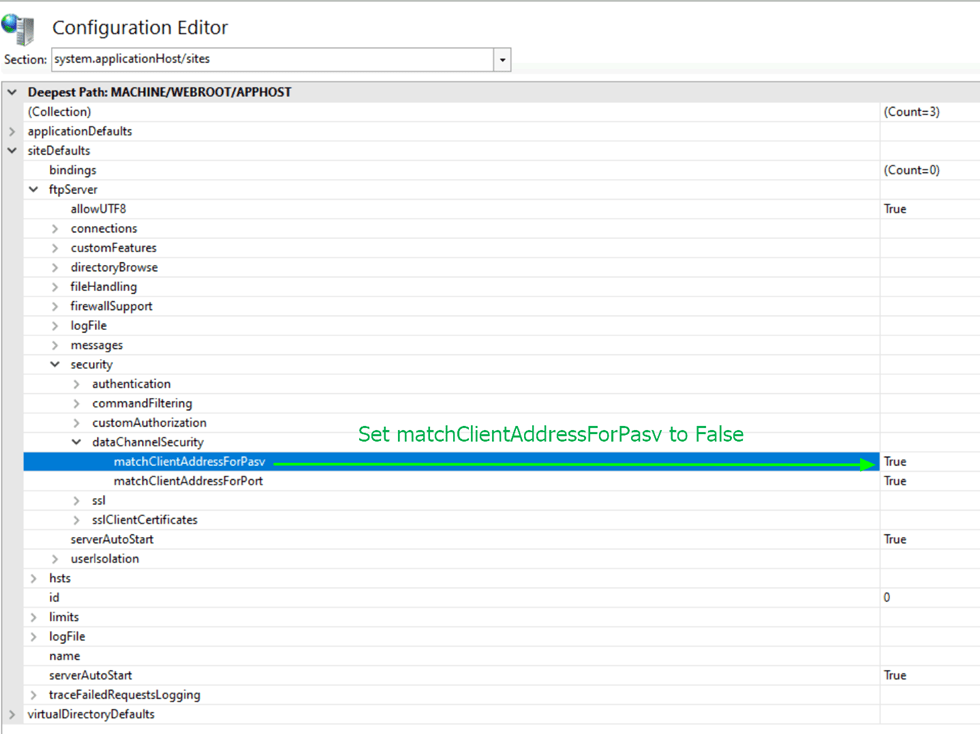Expand the virtualDirectoryDefaults node

coord(12,714)
